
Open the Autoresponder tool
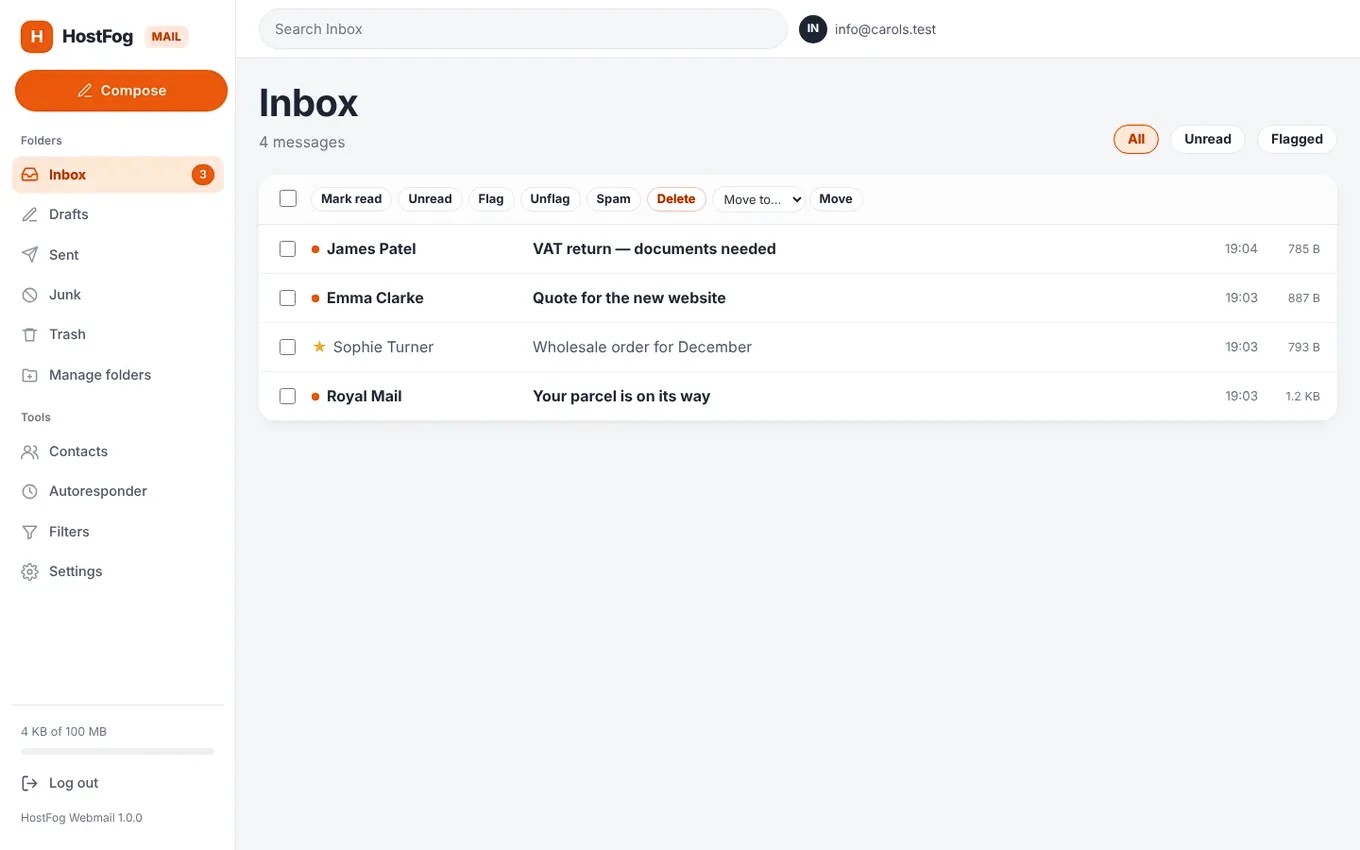click(x=118, y=492)
